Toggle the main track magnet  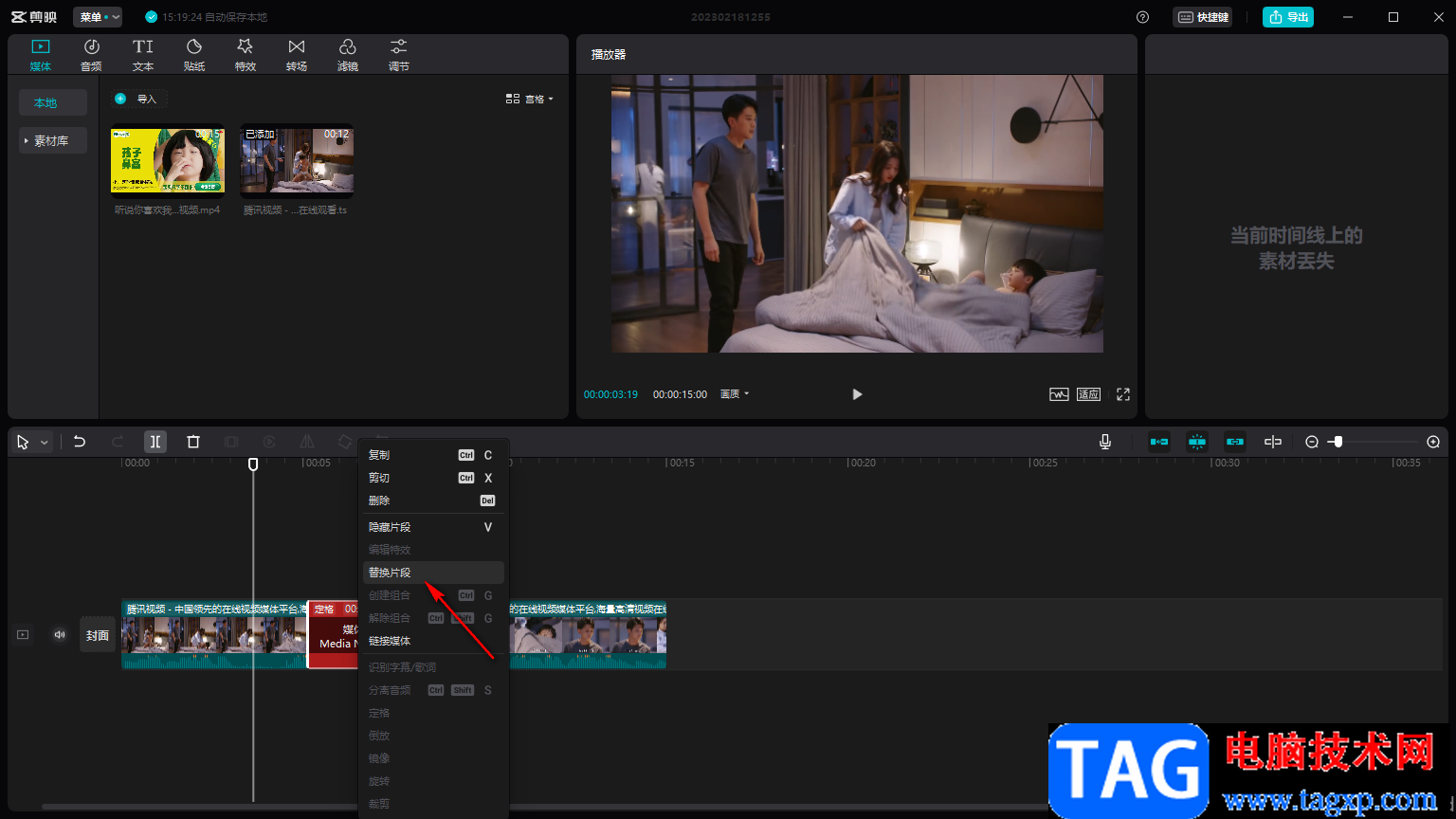[x=1159, y=442]
